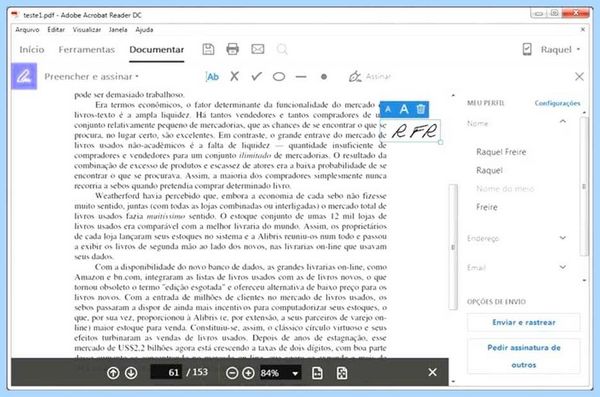Decrease signature size with small A
Screen dimensions: 600x397
pos(388,109)
